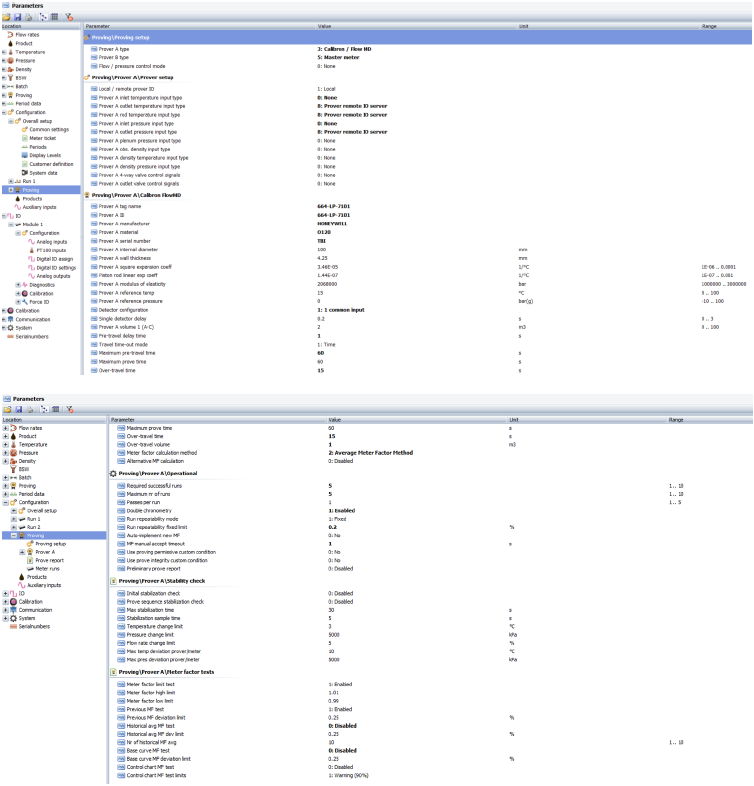The width and height of the screenshot is (754, 786).
Task: Click the tree view icon in top window toolbar
Action: (x=44, y=17)
